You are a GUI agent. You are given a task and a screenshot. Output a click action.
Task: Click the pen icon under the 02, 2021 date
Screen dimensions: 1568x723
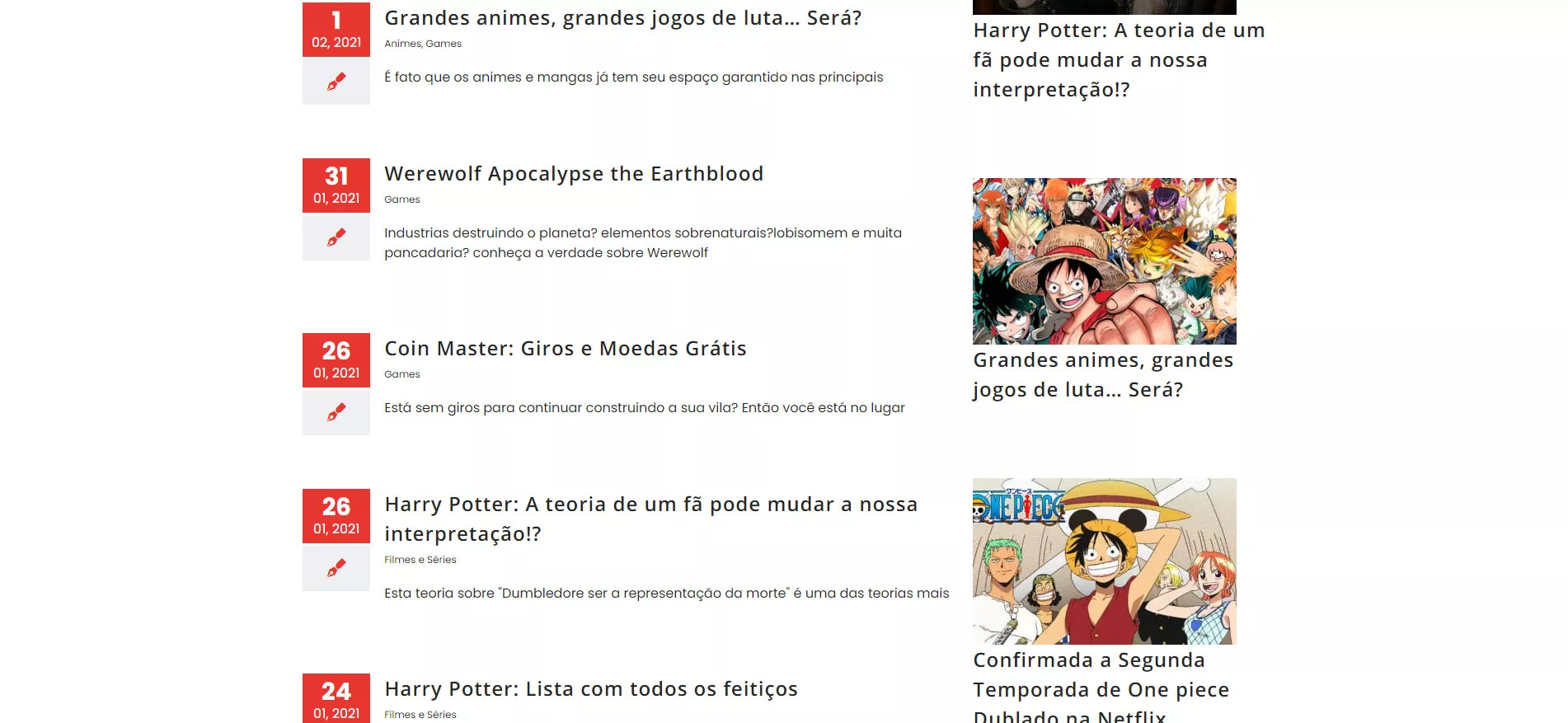point(336,82)
